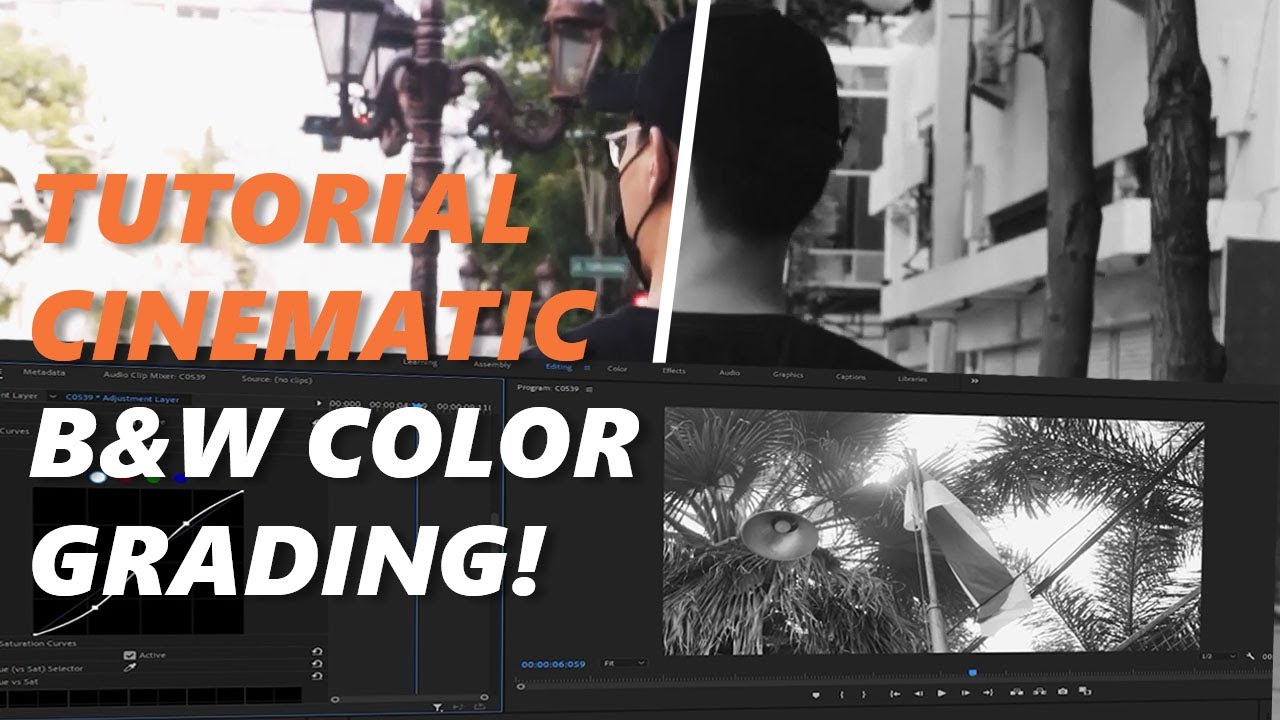Viewport: 1280px width, 720px height.
Task: Step forward one frame in Program monitor
Action: pos(965,693)
